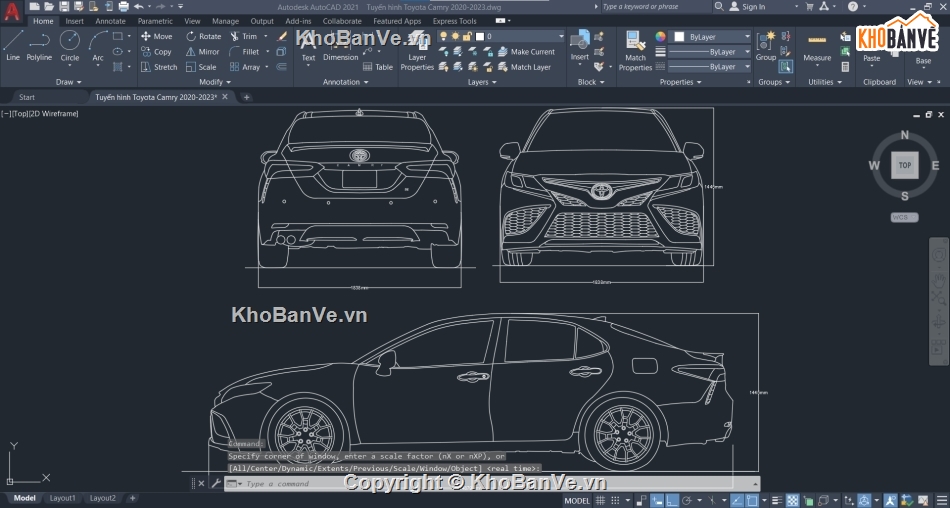This screenshot has height=508, width=950.
Task: Open the Annotate ribbon tab
Action: click(110, 21)
